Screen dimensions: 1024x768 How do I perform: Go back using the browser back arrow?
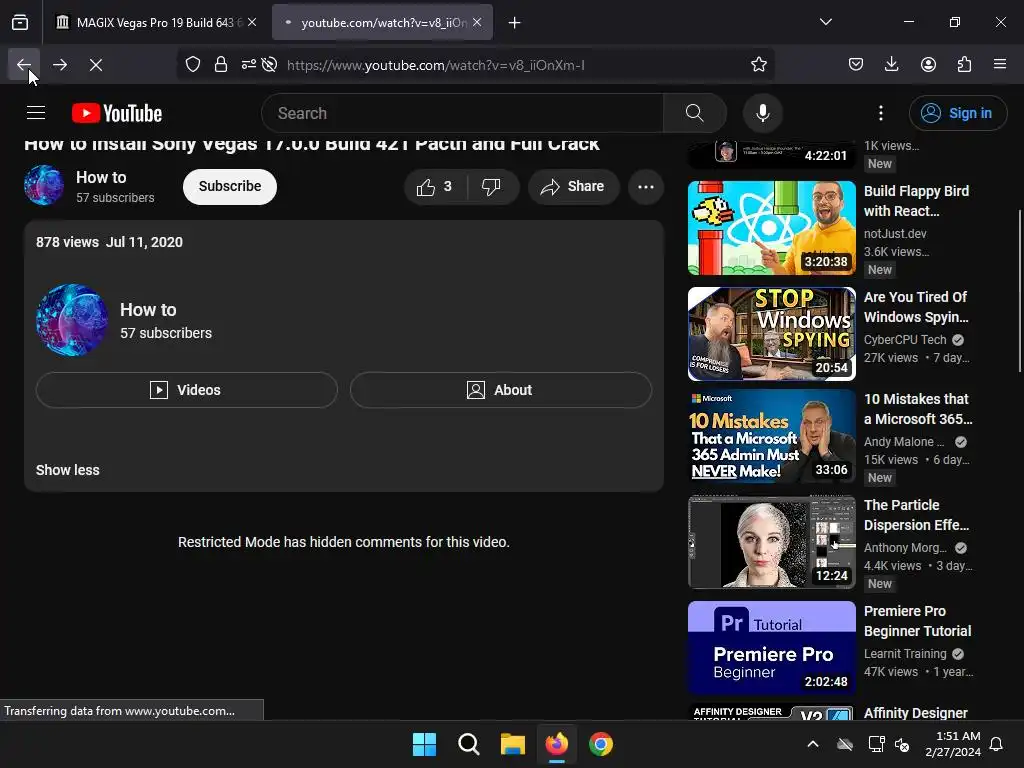point(24,65)
